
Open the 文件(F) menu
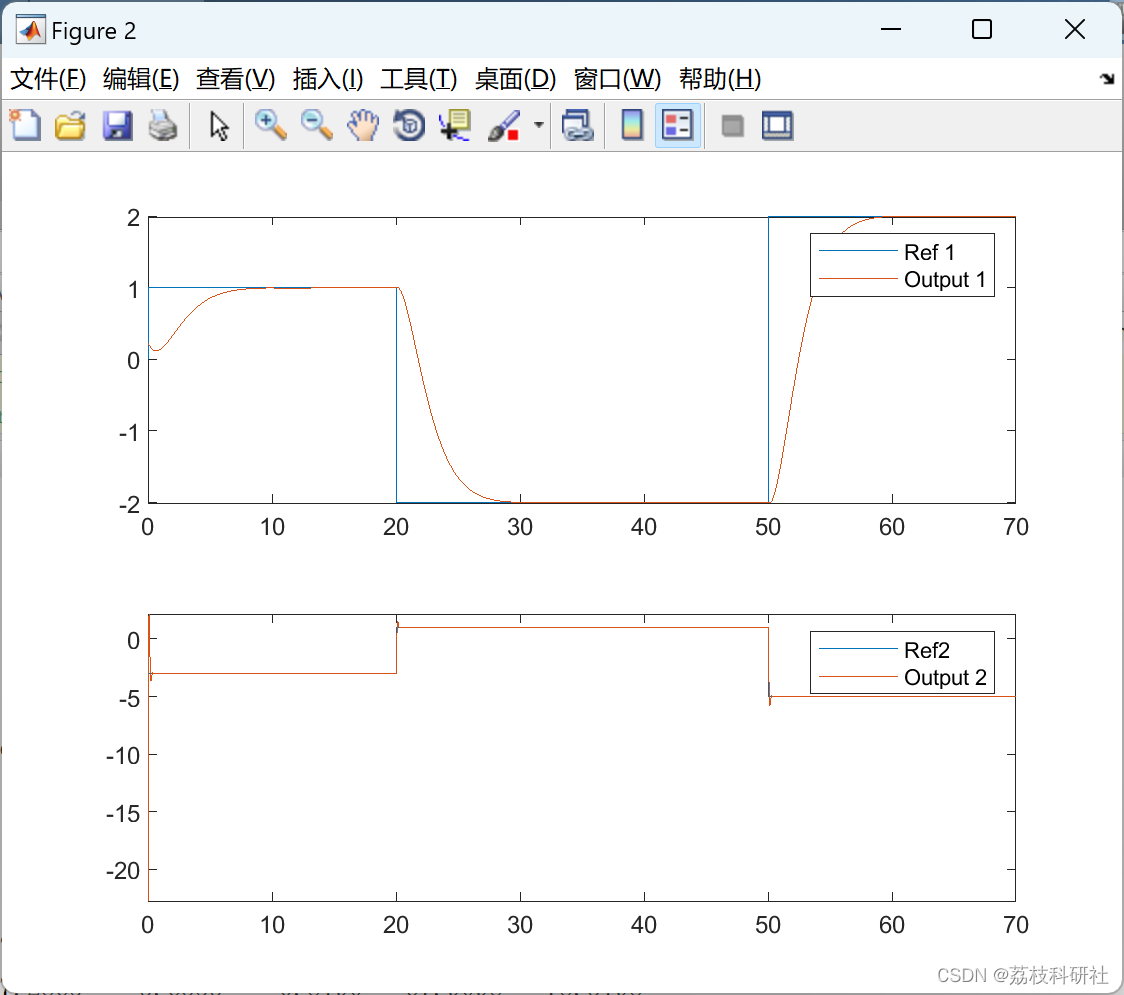(x=48, y=79)
